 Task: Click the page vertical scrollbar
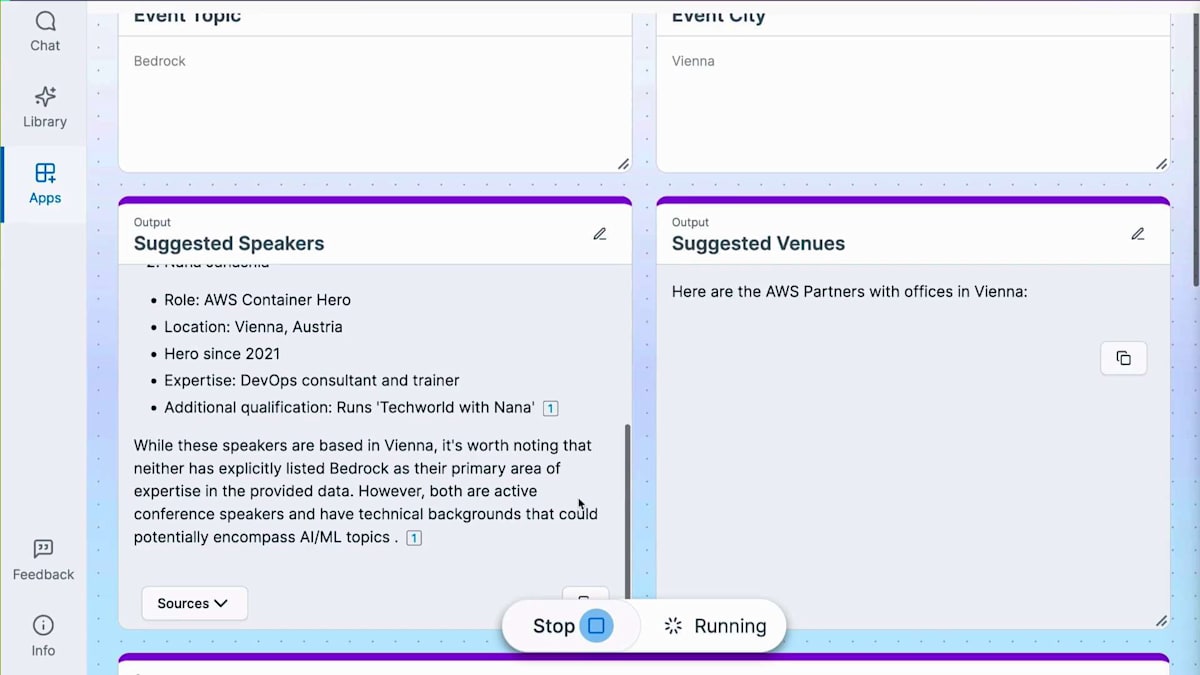[x=1194, y=150]
